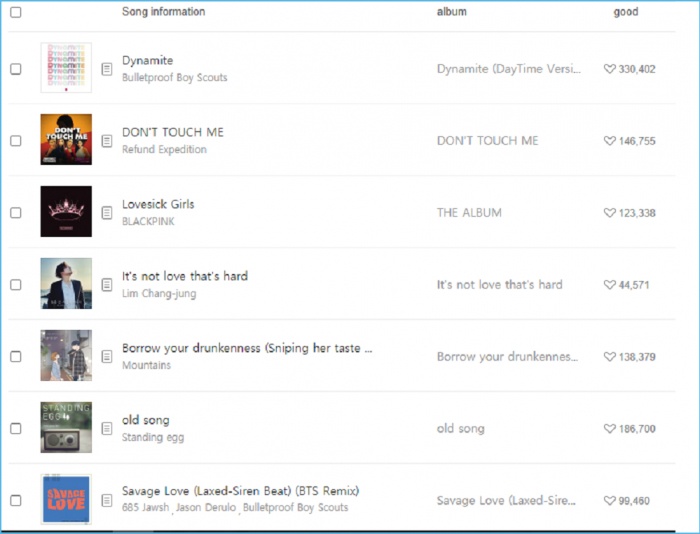
Task: Click heart icon showing 146,755 likes
Action: pos(610,141)
